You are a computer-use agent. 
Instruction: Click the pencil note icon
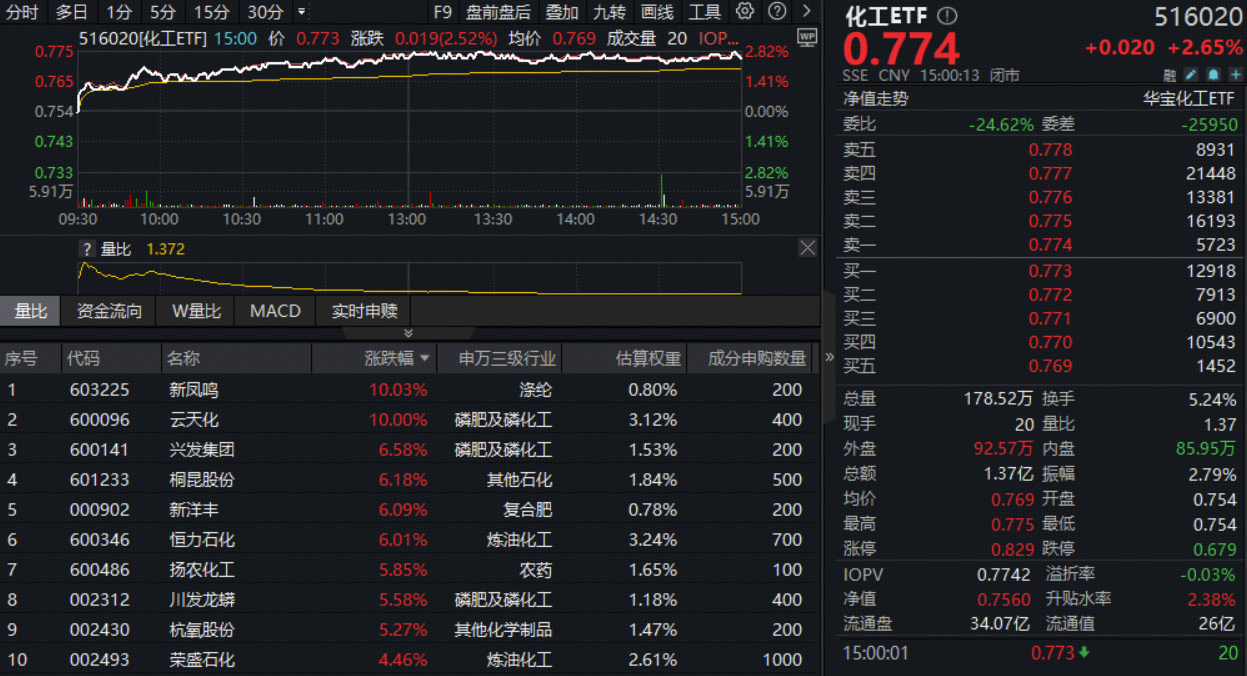pyautogui.click(x=1191, y=75)
